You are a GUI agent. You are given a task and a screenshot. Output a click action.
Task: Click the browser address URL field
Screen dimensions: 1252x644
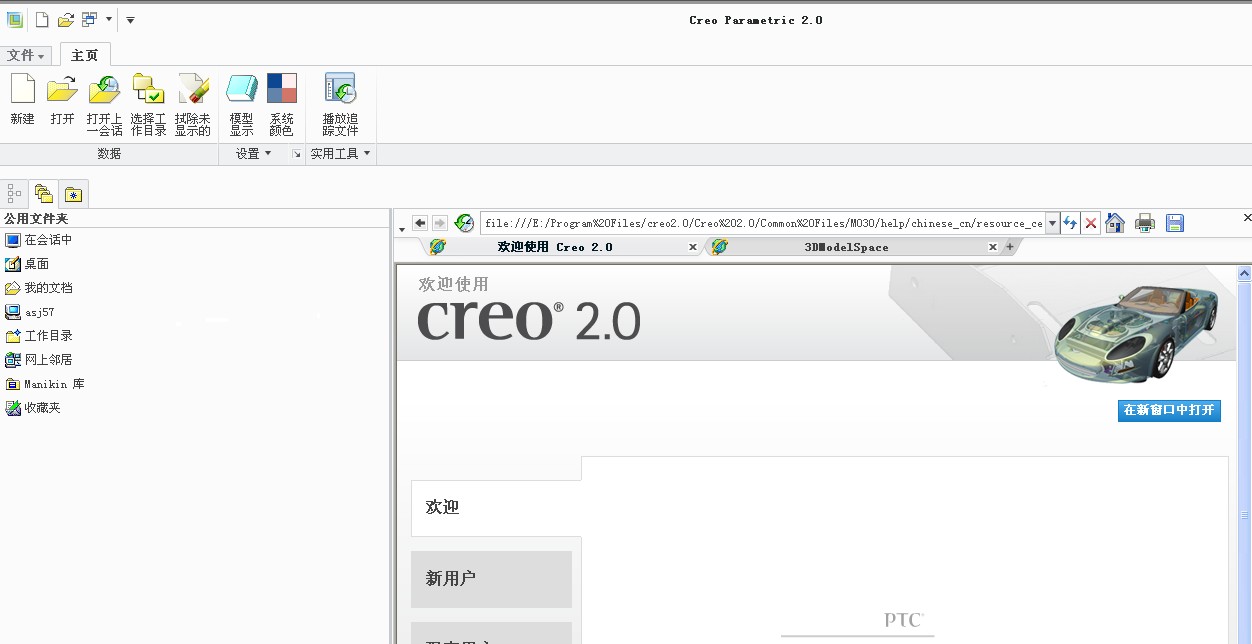click(763, 223)
